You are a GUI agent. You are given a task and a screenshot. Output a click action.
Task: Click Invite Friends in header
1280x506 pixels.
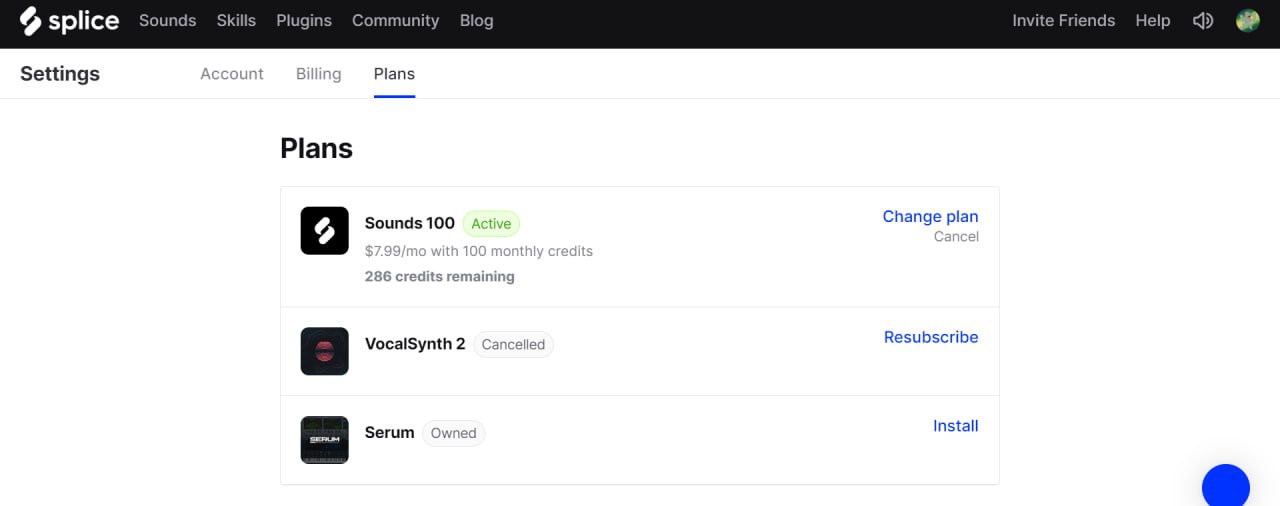(1063, 20)
